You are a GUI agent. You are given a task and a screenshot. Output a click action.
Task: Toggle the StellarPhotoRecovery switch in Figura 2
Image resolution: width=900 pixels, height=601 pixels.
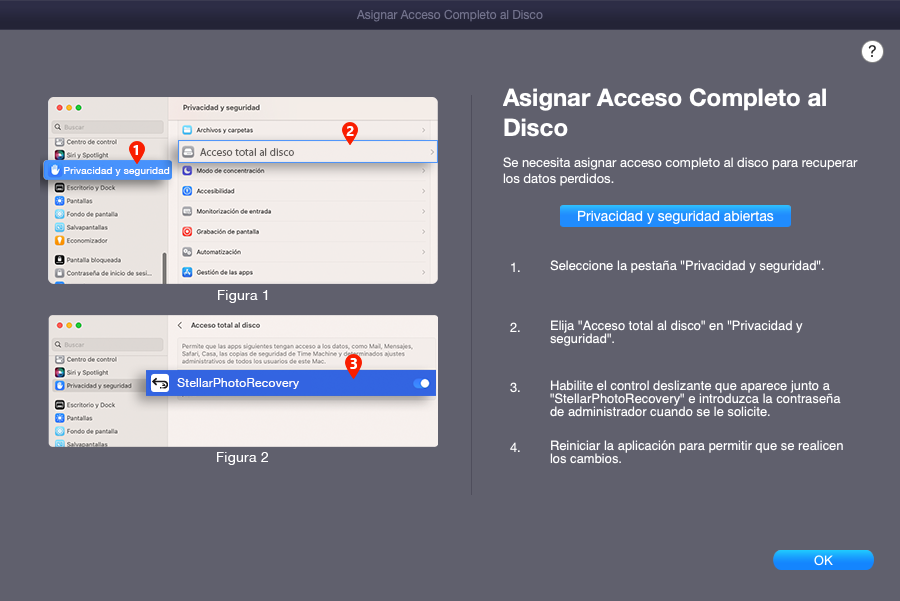[x=421, y=383]
